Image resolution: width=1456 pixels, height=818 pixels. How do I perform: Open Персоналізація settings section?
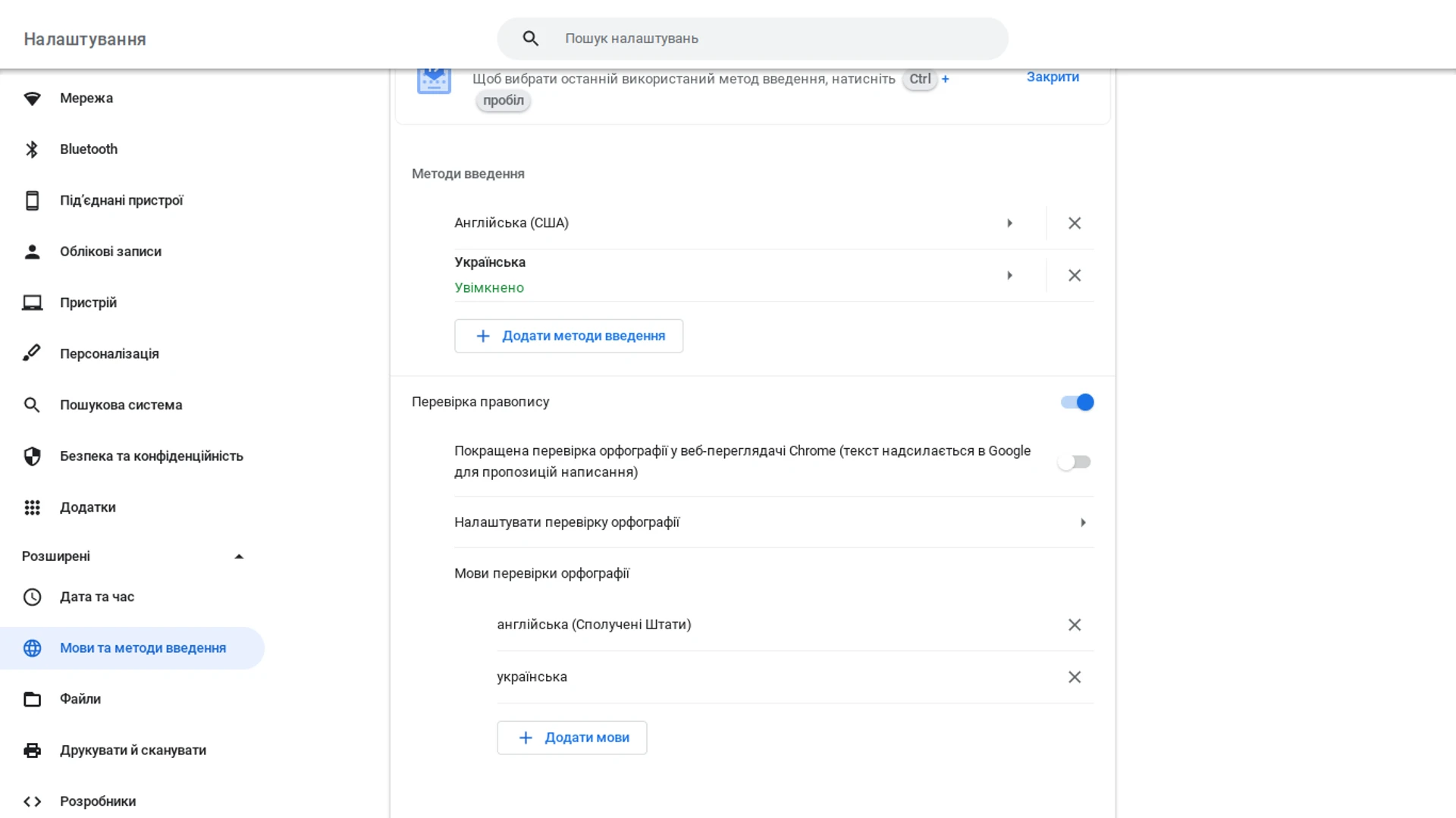(109, 354)
